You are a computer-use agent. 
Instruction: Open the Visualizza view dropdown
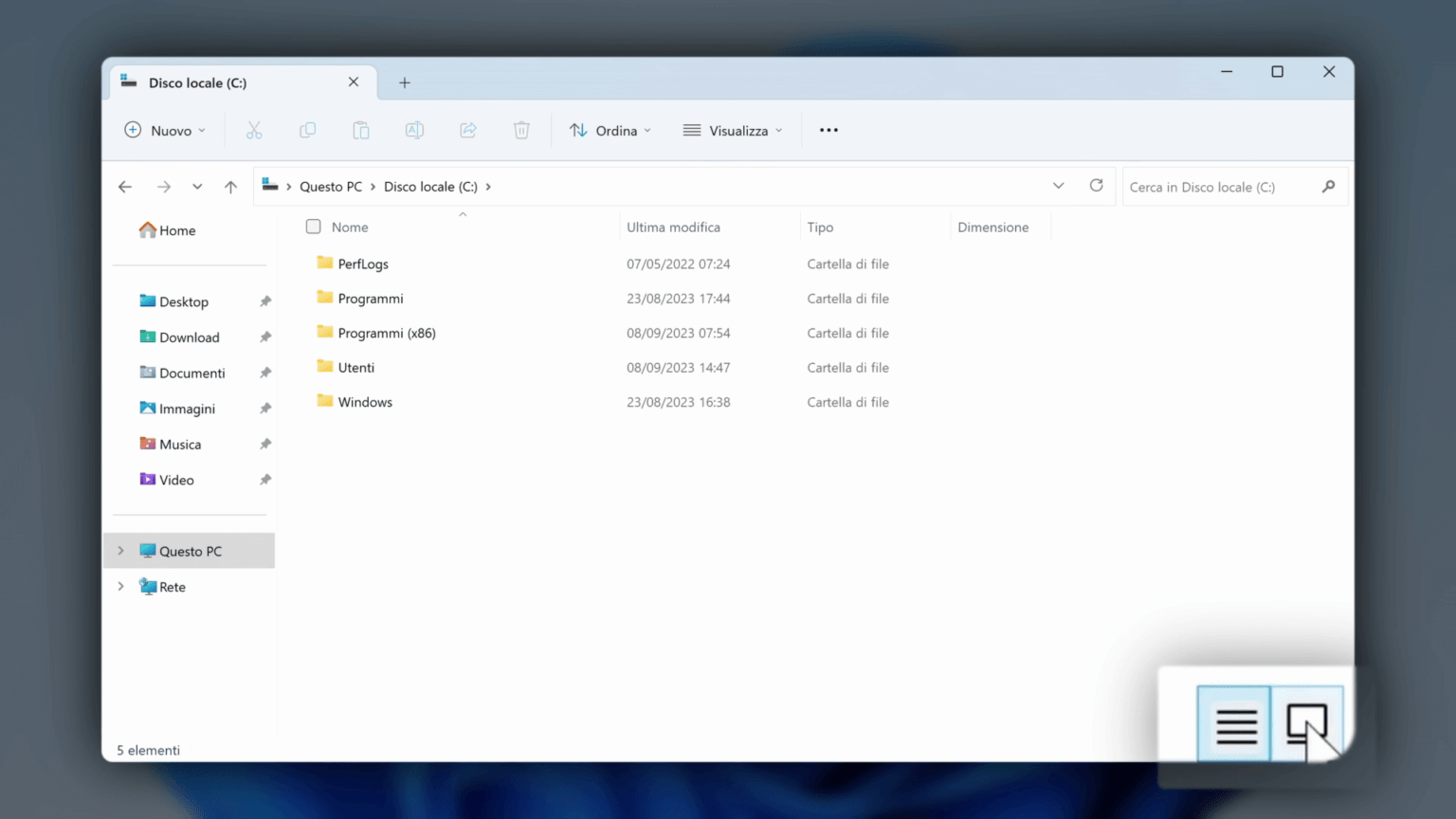(x=733, y=131)
